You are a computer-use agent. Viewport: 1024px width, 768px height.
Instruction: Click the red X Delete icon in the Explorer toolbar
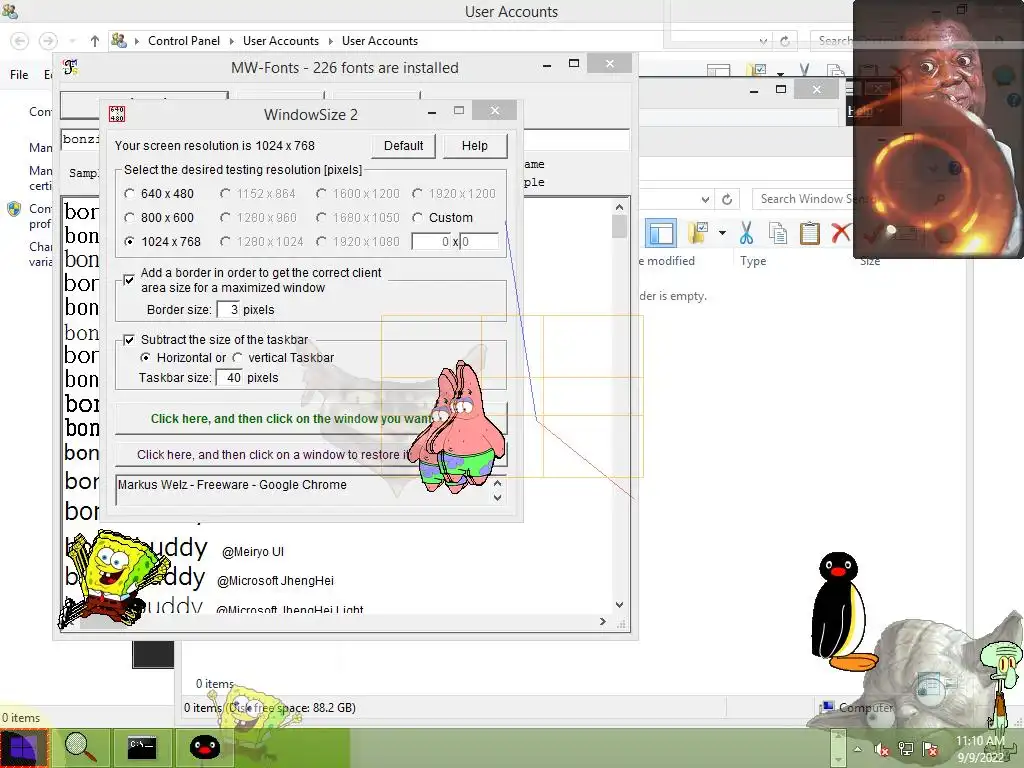click(840, 232)
